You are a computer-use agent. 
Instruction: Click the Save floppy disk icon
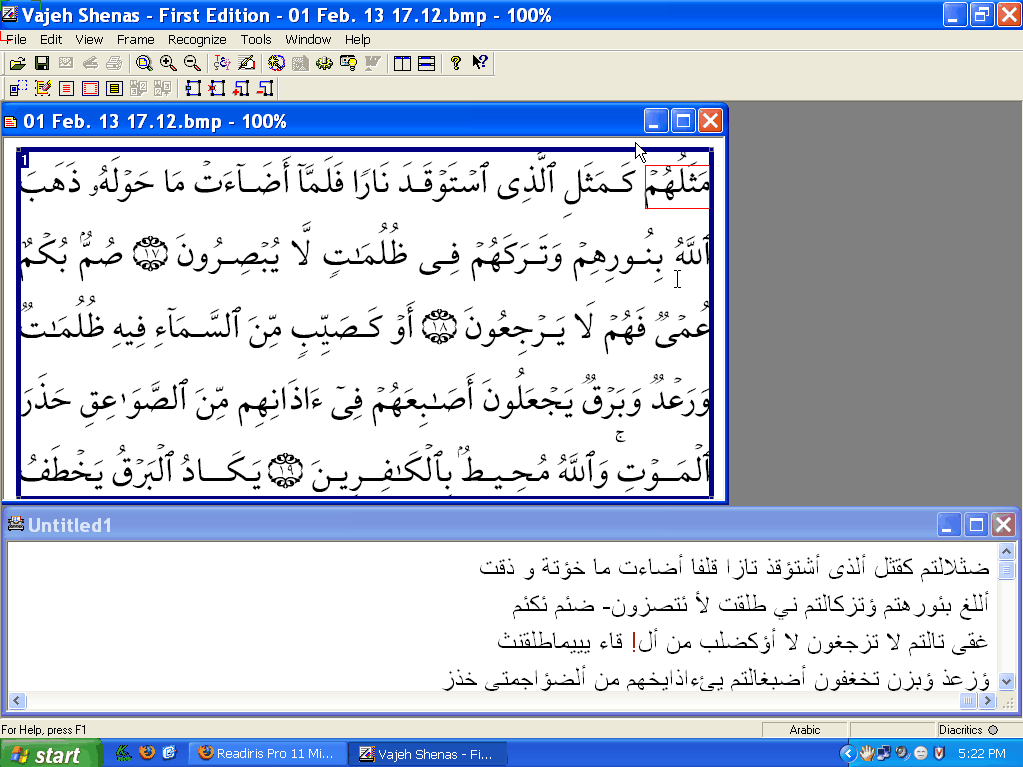pyautogui.click(x=42, y=63)
